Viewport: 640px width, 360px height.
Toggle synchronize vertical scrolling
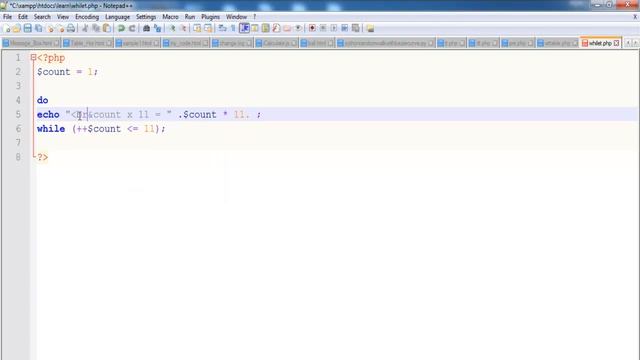tap(197, 28)
